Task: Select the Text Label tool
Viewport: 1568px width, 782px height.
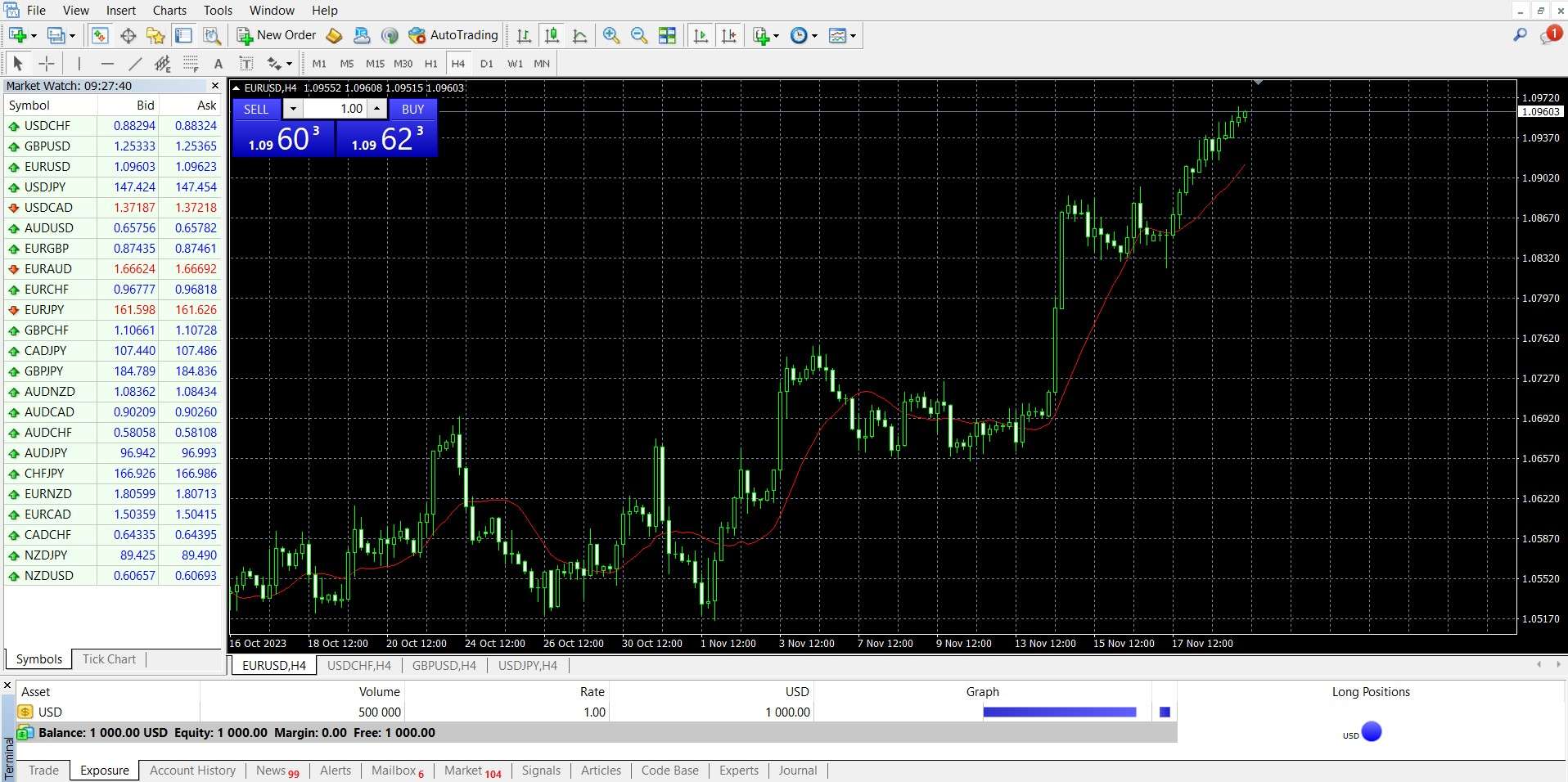Action: click(246, 63)
